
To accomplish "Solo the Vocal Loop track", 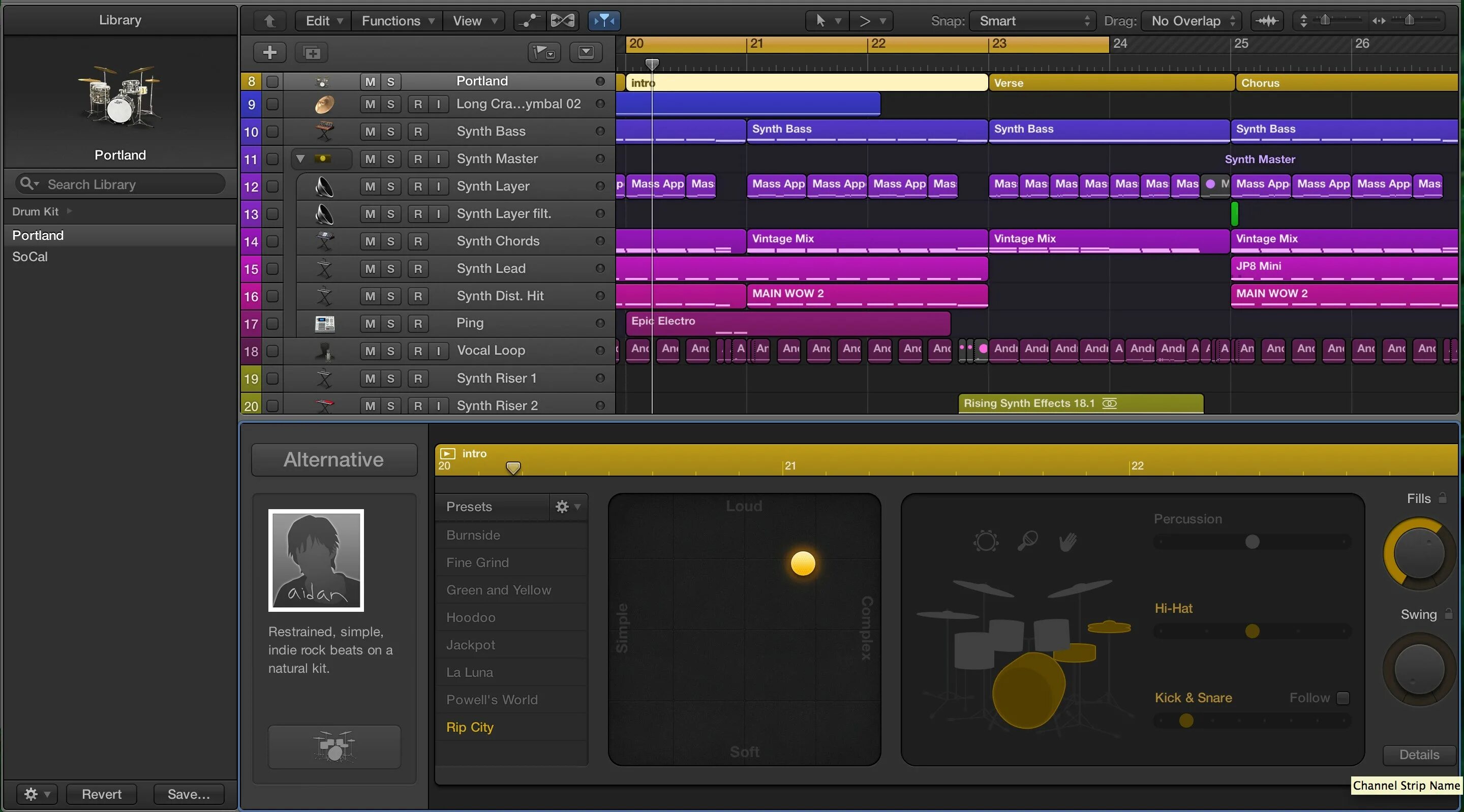I will click(x=390, y=351).
